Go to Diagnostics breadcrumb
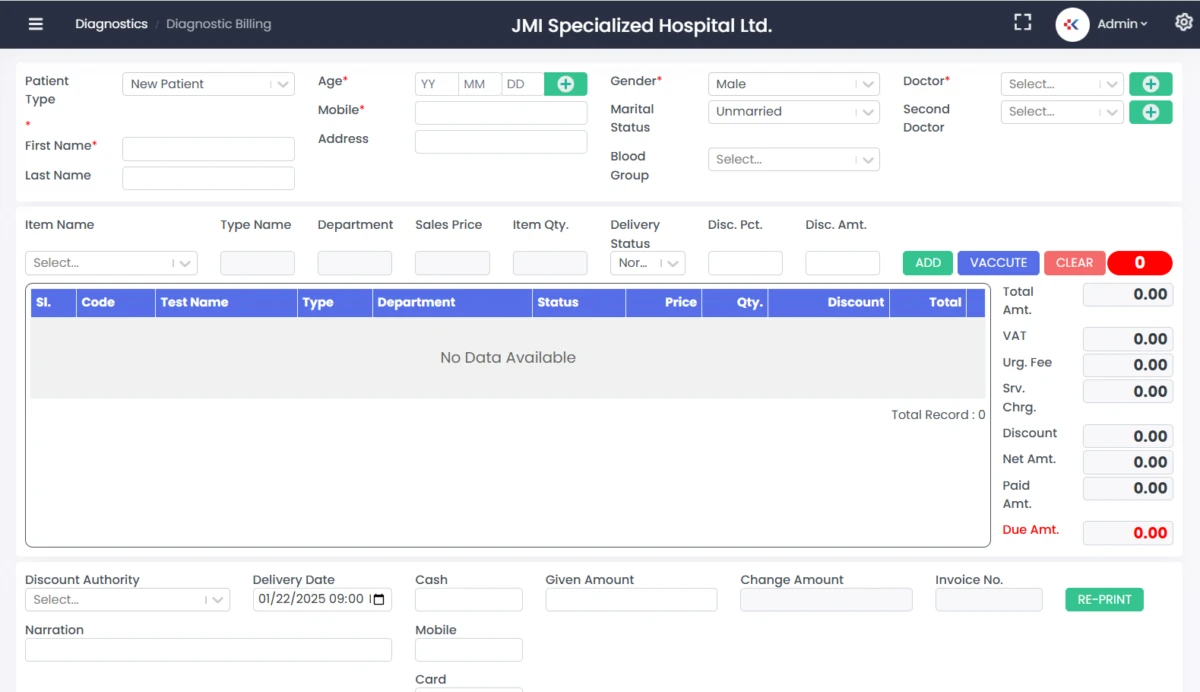 pos(111,24)
